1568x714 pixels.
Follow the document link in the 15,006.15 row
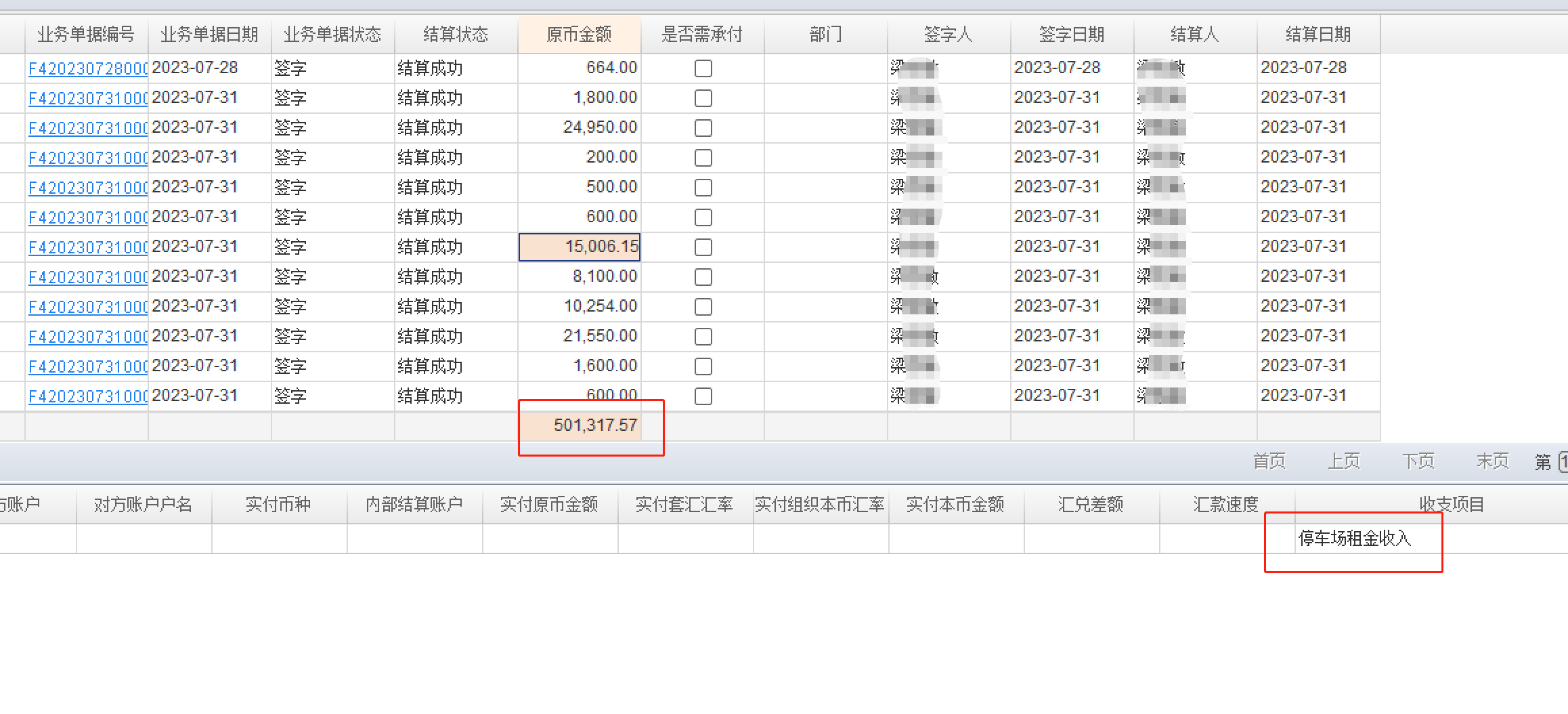point(88,247)
